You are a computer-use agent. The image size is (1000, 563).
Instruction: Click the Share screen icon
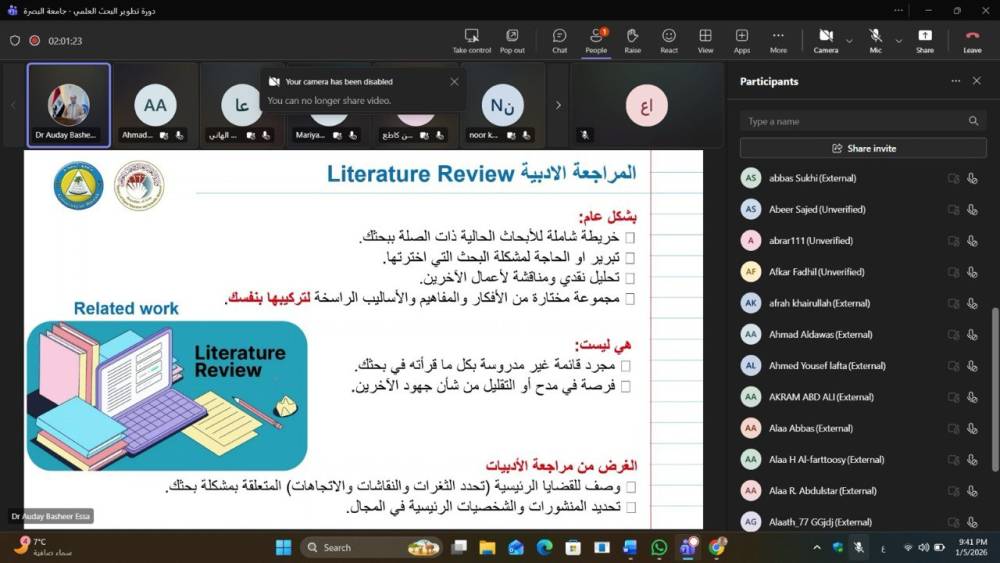pos(924,40)
